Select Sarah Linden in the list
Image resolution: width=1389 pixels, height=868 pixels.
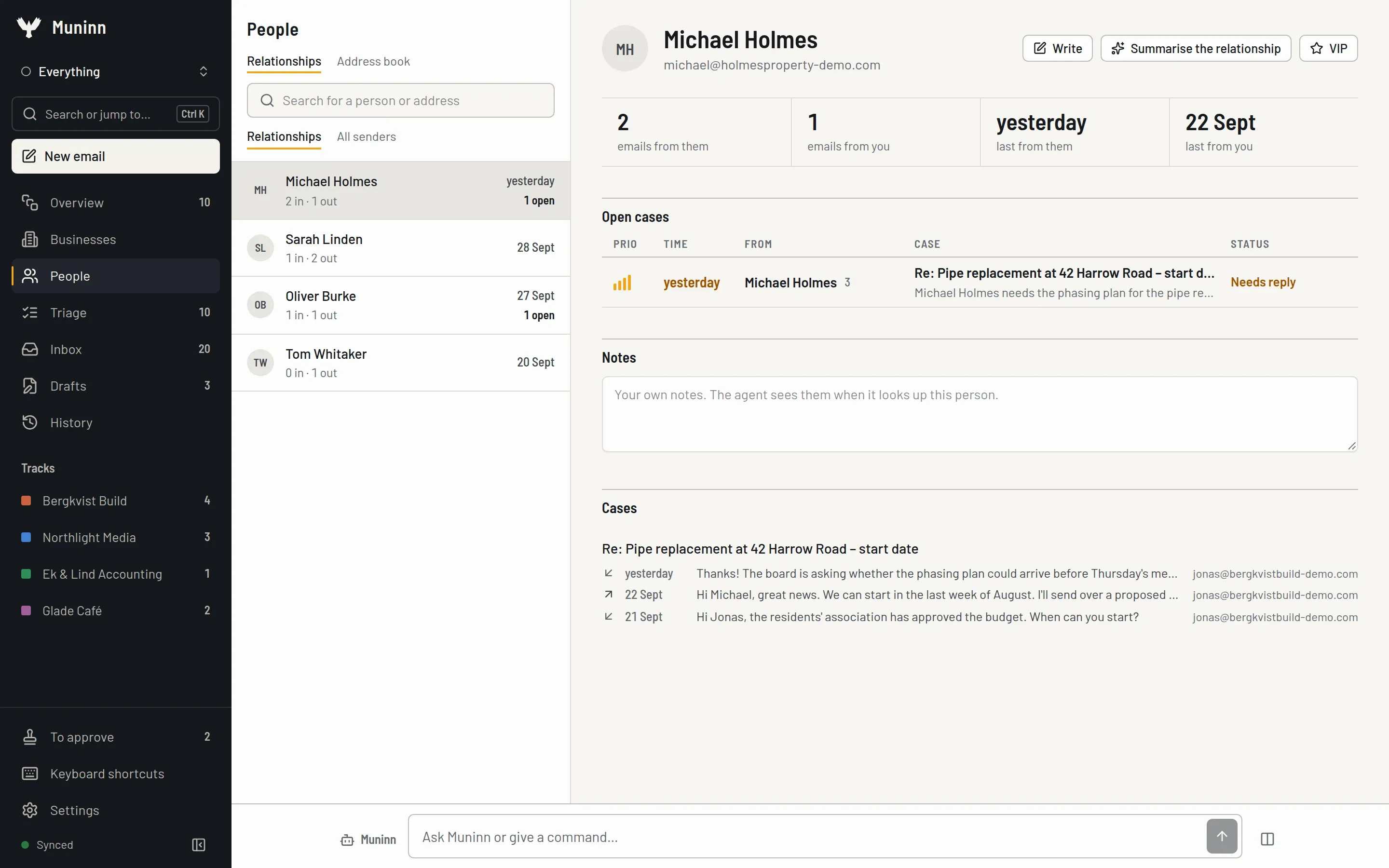point(401,248)
